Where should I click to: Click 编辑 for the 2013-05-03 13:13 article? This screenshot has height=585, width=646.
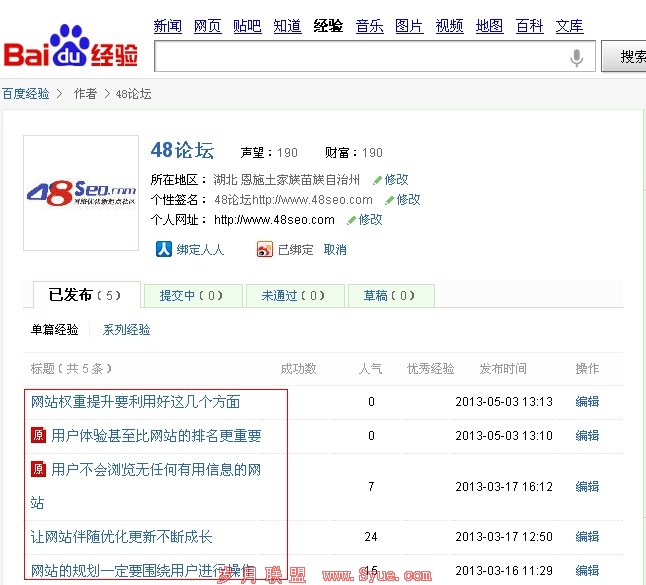point(587,402)
